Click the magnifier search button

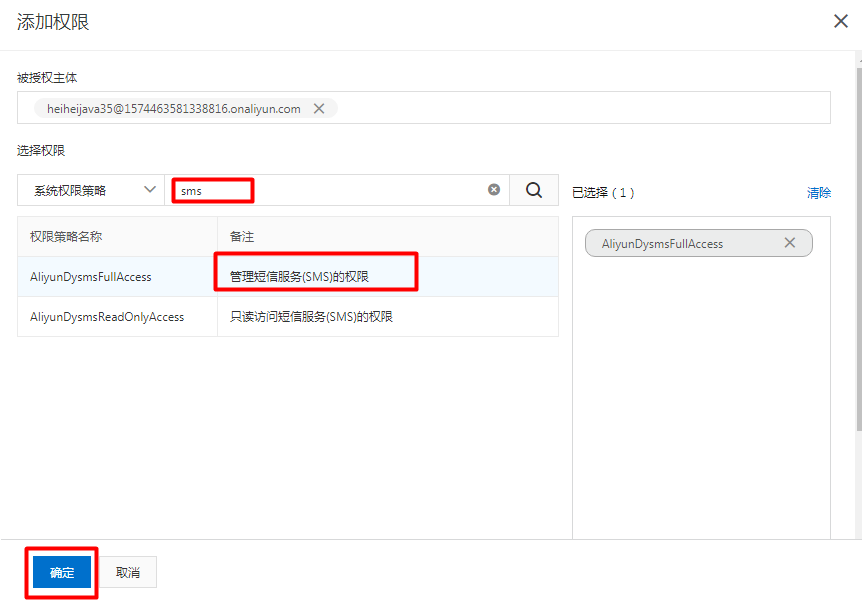coord(534,190)
